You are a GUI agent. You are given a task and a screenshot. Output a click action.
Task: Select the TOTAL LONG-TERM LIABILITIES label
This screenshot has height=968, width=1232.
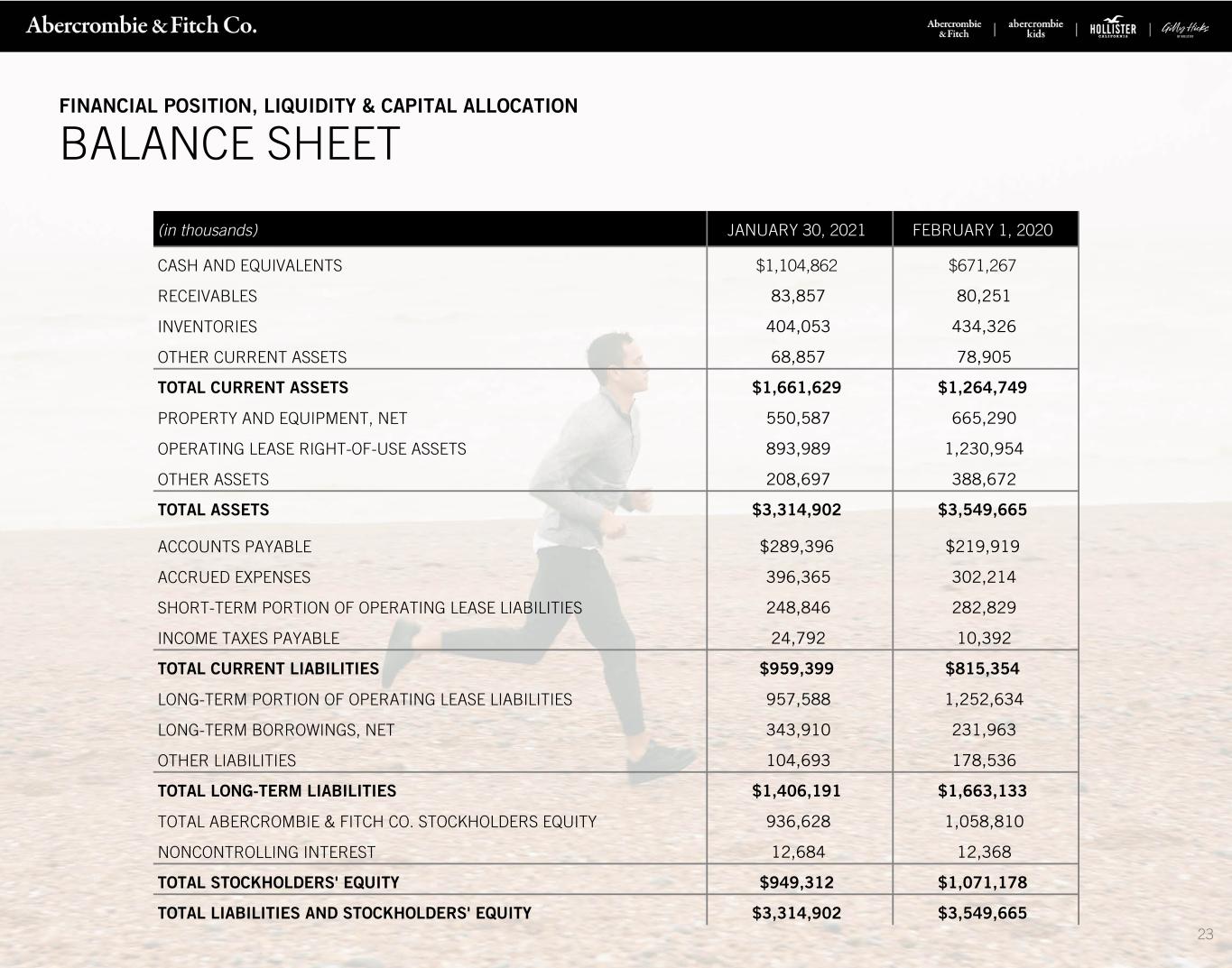click(277, 791)
